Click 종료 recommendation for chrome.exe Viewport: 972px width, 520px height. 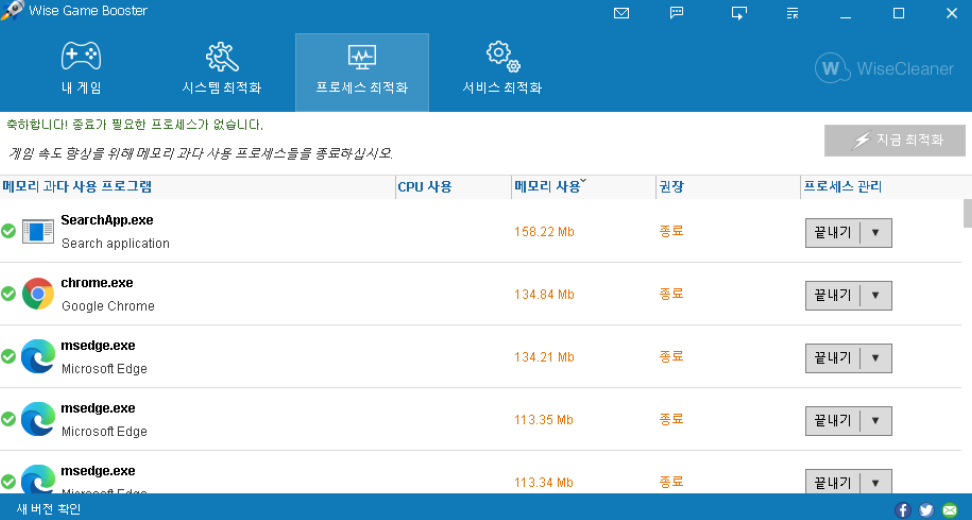671,294
